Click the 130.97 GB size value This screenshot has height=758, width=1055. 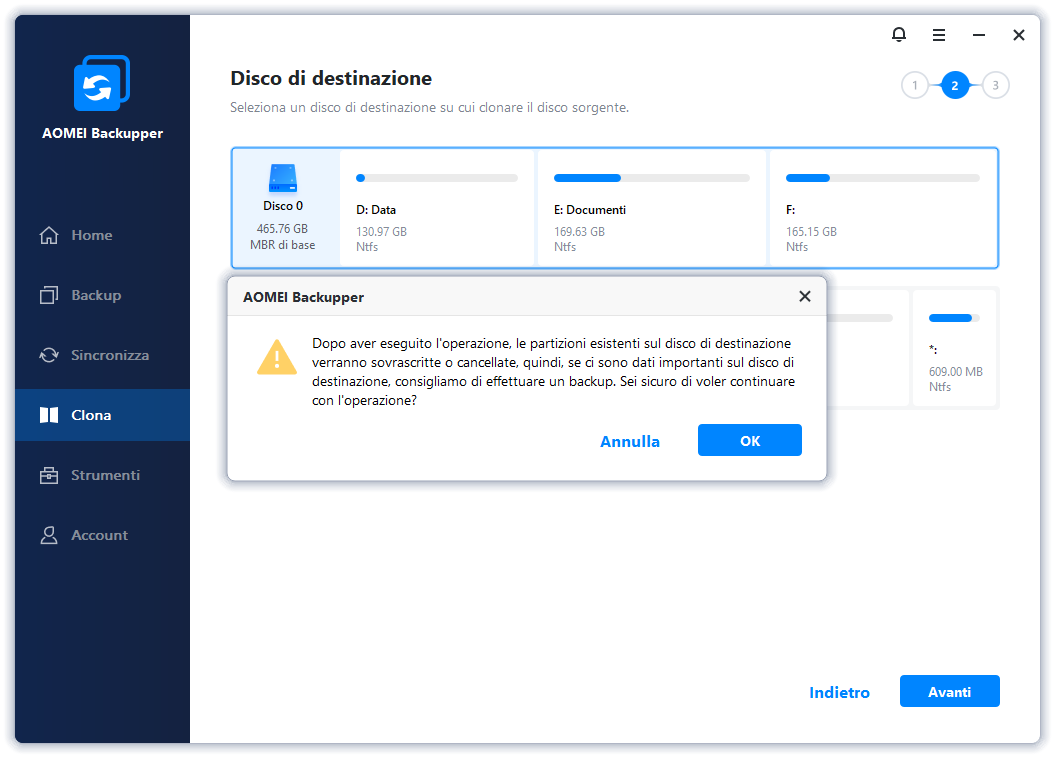(381, 231)
